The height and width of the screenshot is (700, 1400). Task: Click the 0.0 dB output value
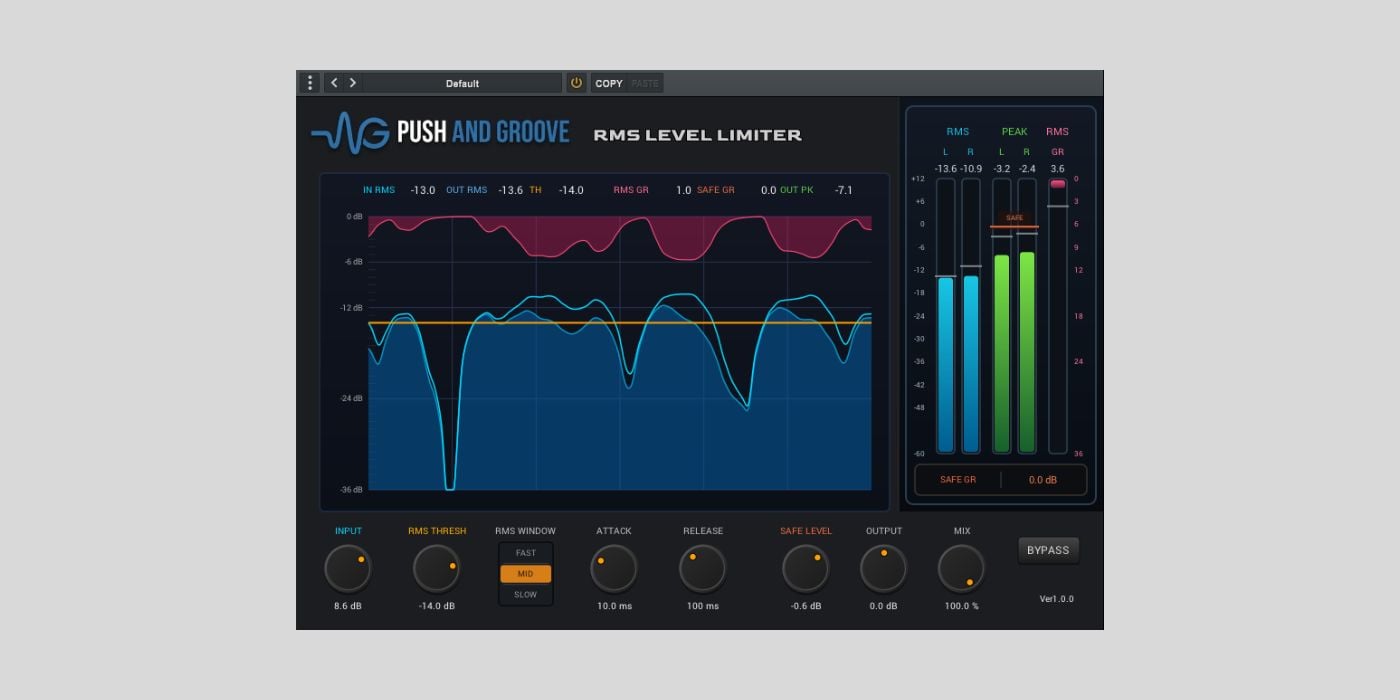pos(884,606)
